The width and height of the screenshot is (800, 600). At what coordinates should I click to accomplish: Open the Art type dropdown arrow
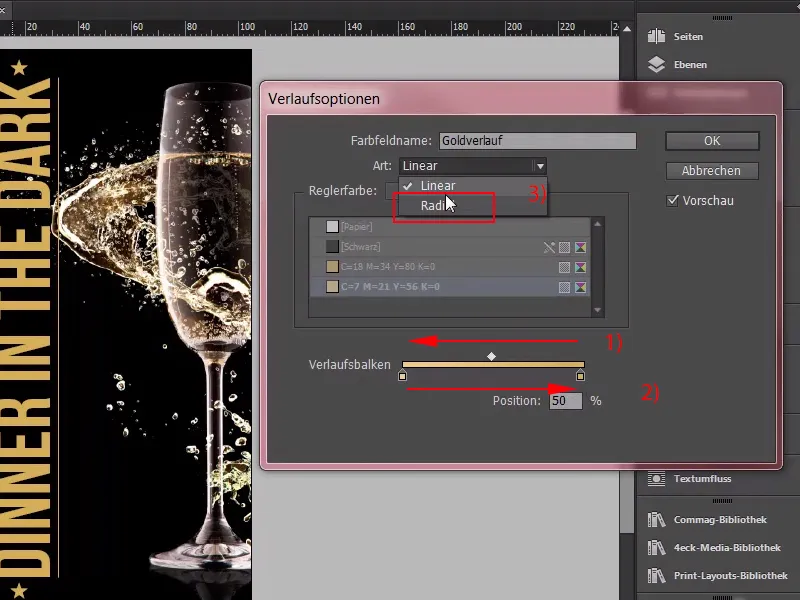[540, 166]
